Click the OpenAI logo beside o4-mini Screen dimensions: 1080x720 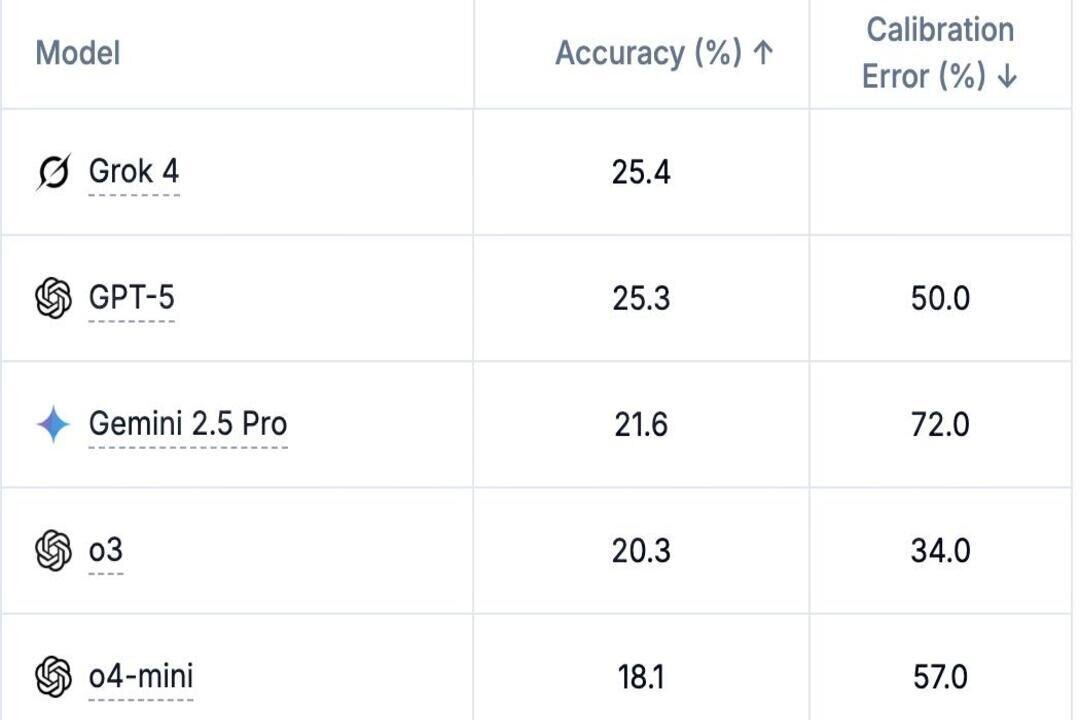(x=53, y=677)
